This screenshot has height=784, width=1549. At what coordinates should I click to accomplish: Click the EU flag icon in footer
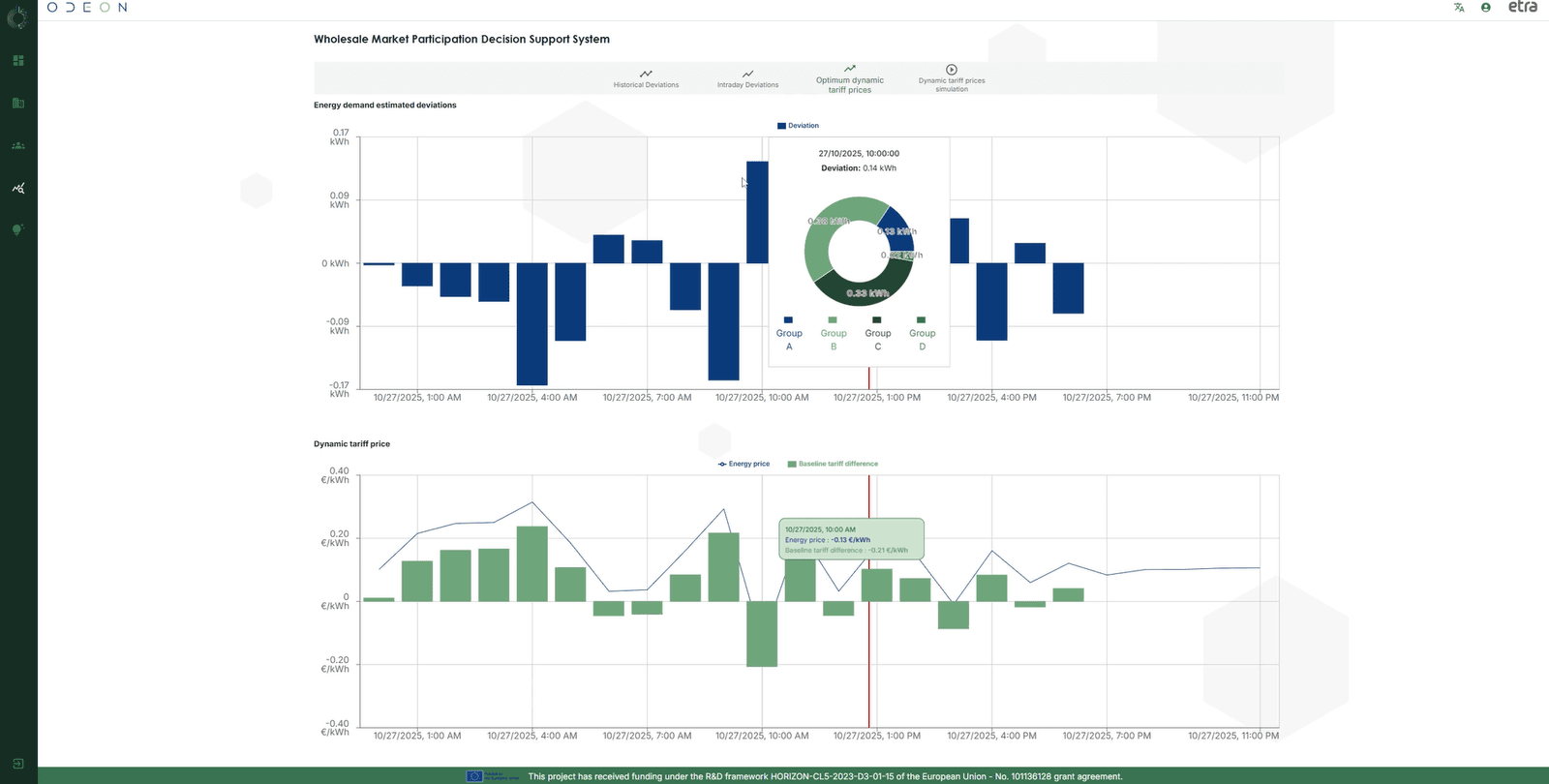pos(474,776)
